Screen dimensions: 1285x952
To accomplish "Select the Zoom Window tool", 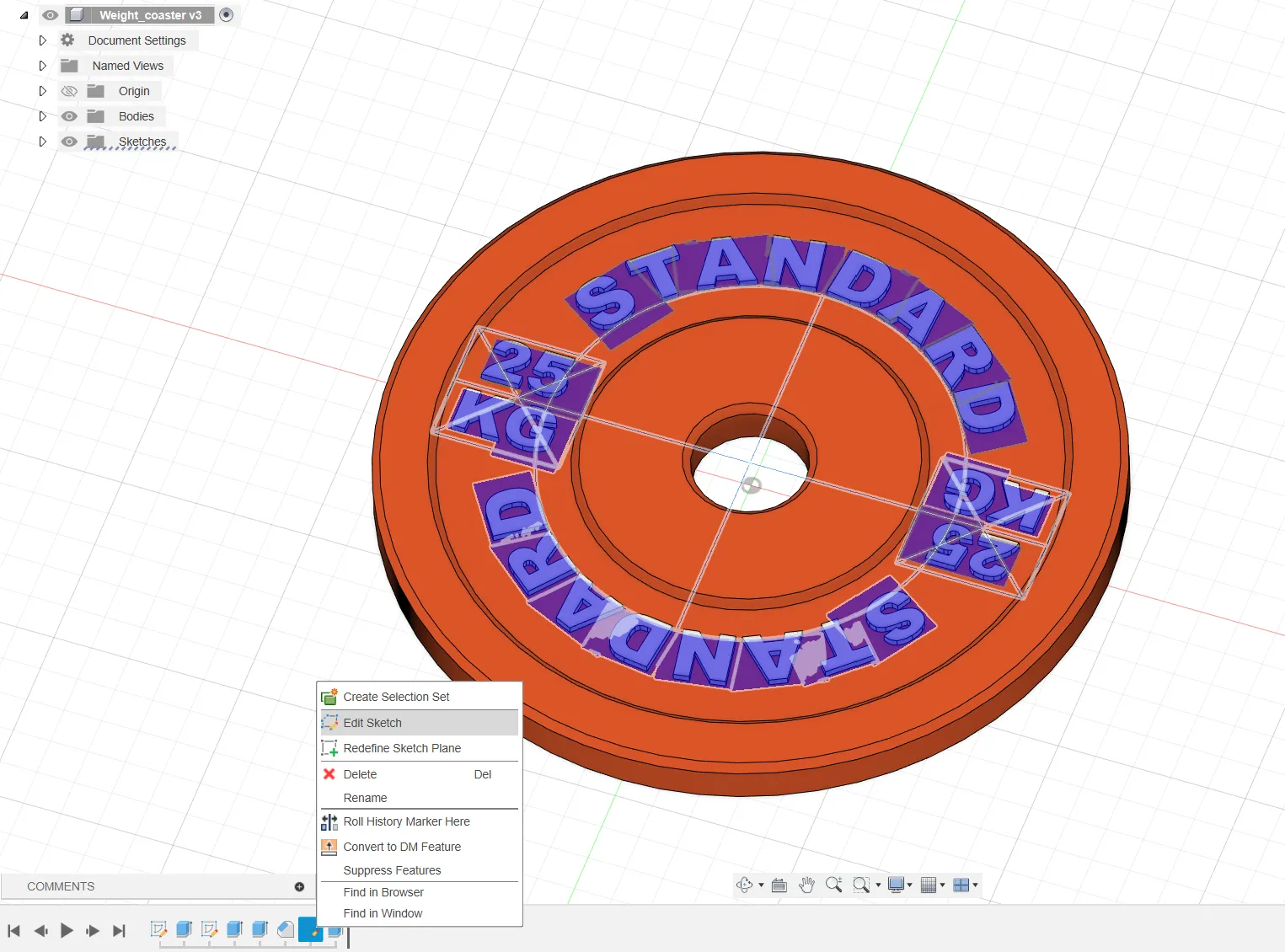I will [861, 885].
